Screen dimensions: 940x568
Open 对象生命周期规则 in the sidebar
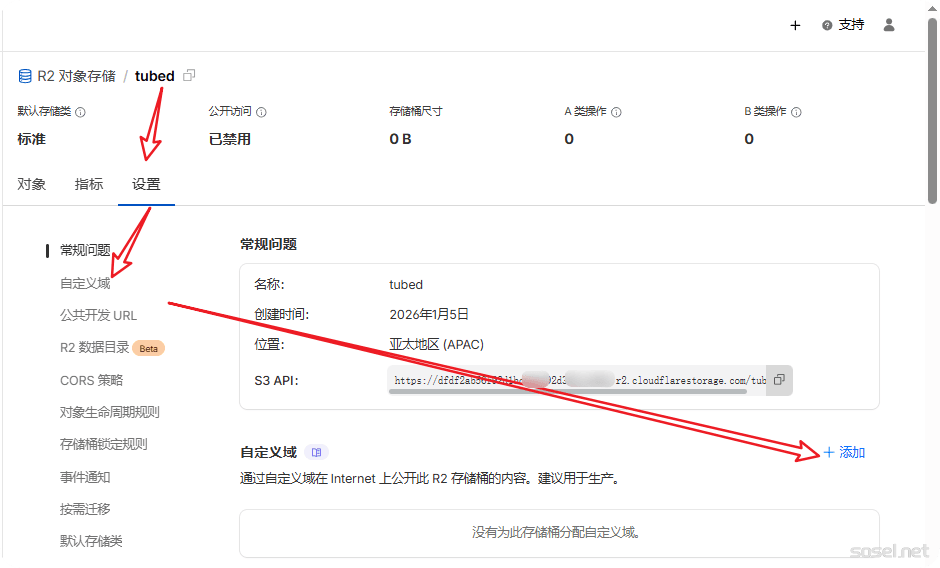click(x=110, y=412)
